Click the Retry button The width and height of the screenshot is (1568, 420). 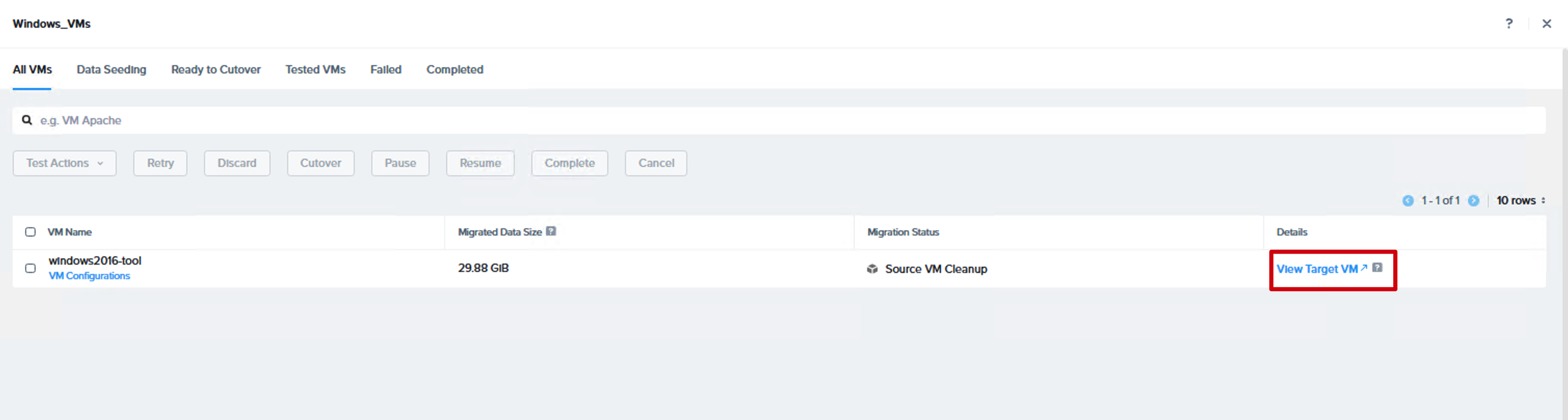[160, 163]
